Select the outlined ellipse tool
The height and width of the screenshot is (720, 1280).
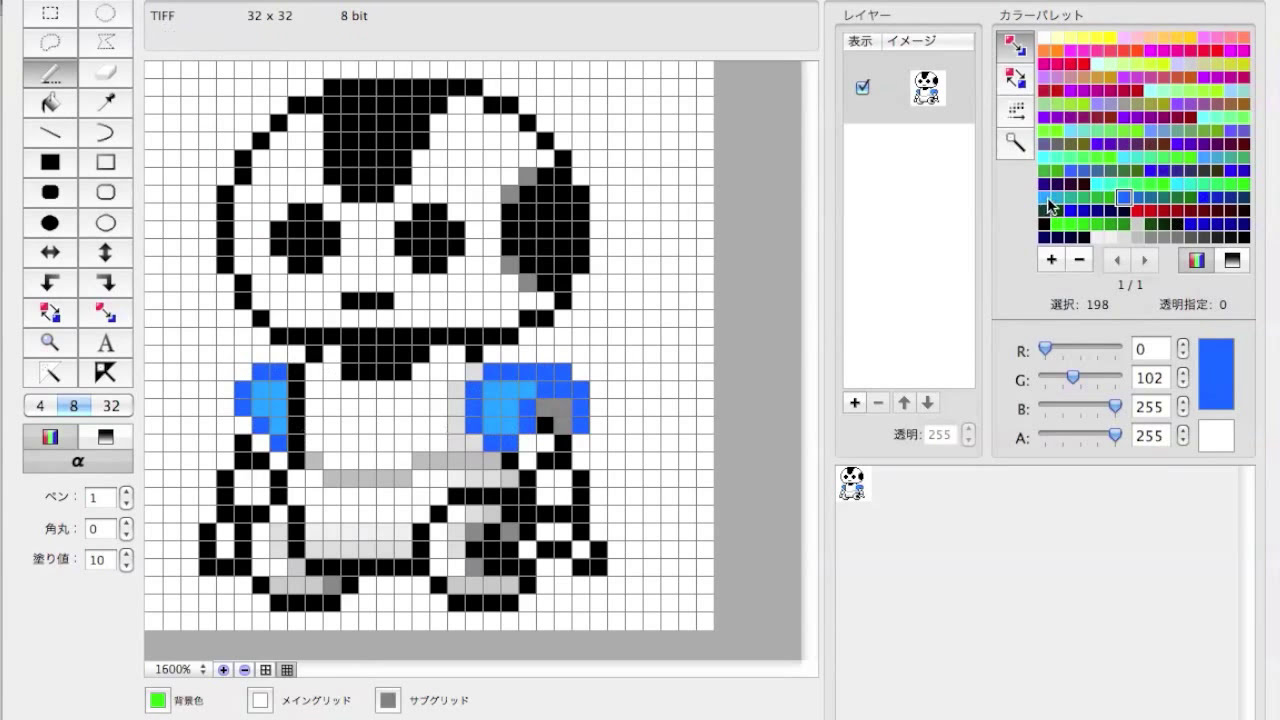pyautogui.click(x=105, y=223)
